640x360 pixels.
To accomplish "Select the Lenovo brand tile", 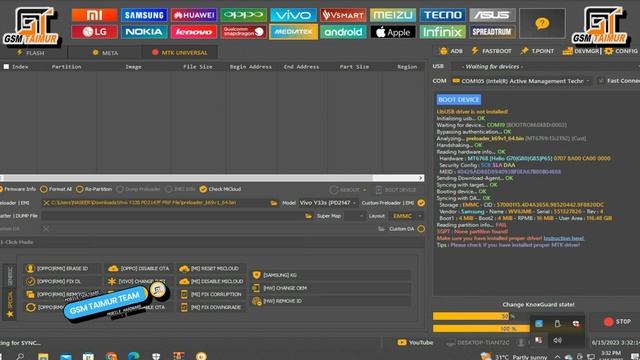I will coord(194,32).
